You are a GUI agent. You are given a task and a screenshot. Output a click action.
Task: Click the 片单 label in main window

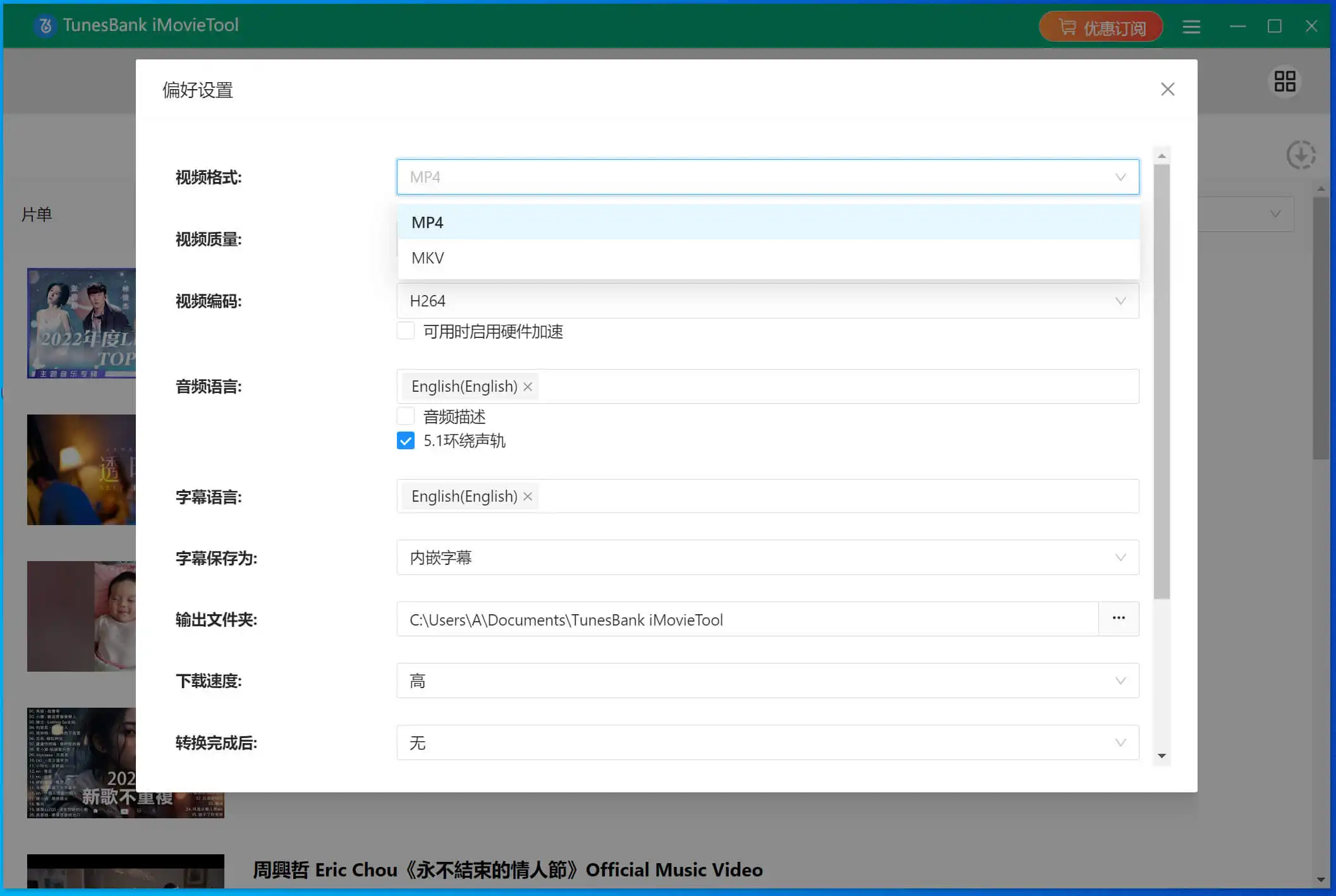tap(37, 214)
